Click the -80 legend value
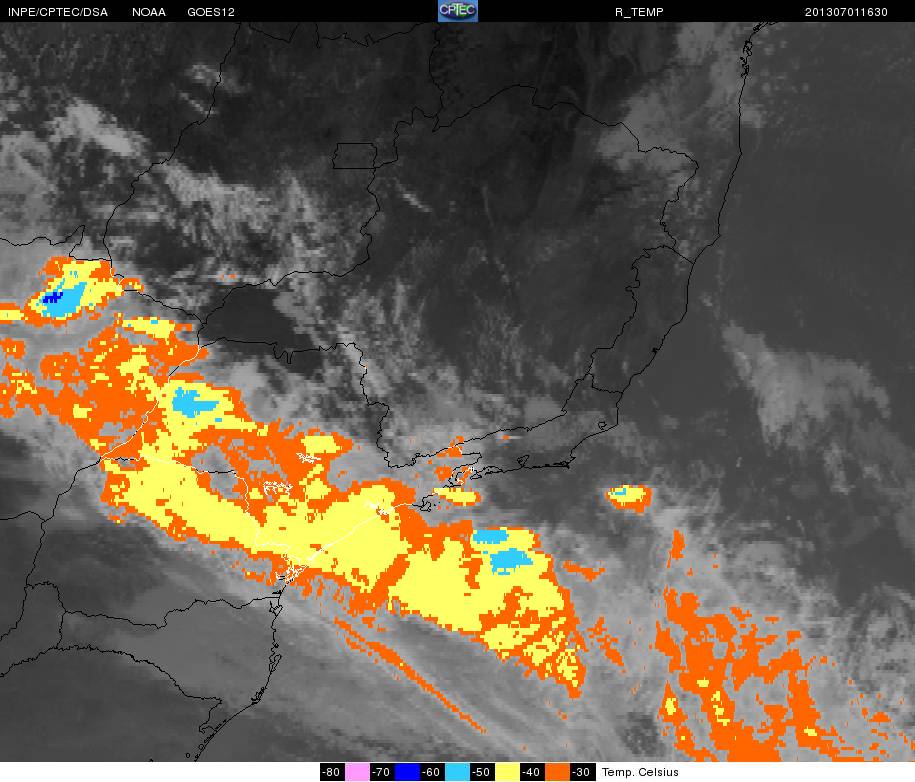This screenshot has height=782, width=915. point(333,772)
